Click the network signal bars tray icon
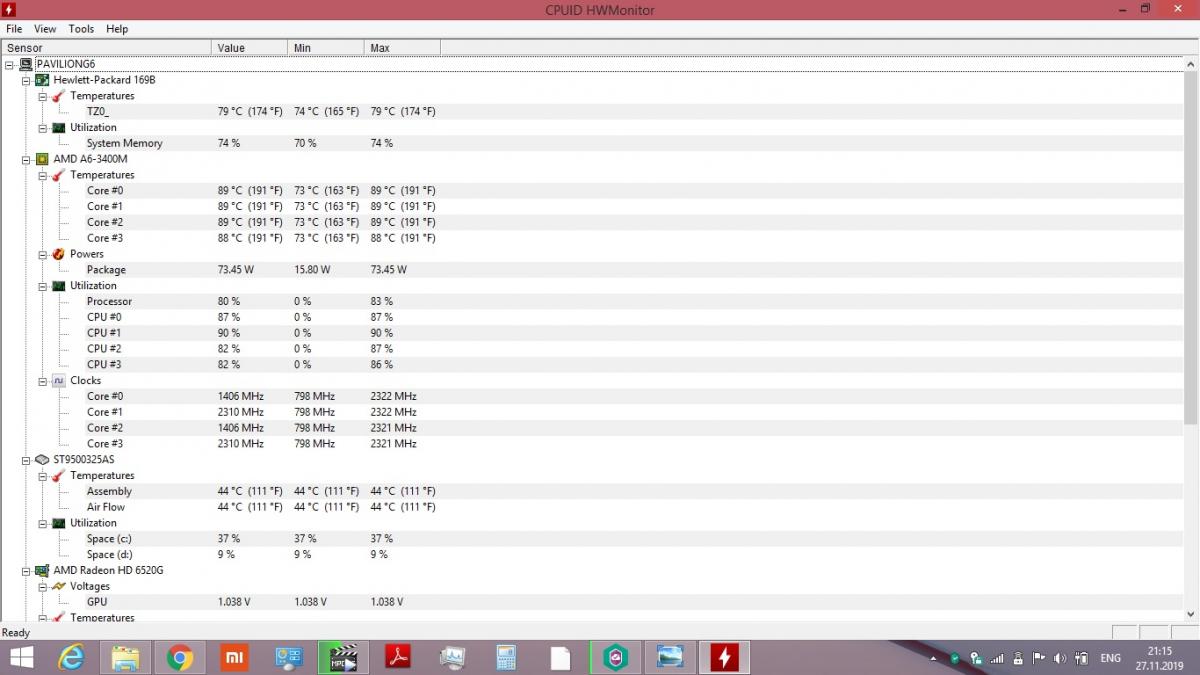 (997, 658)
